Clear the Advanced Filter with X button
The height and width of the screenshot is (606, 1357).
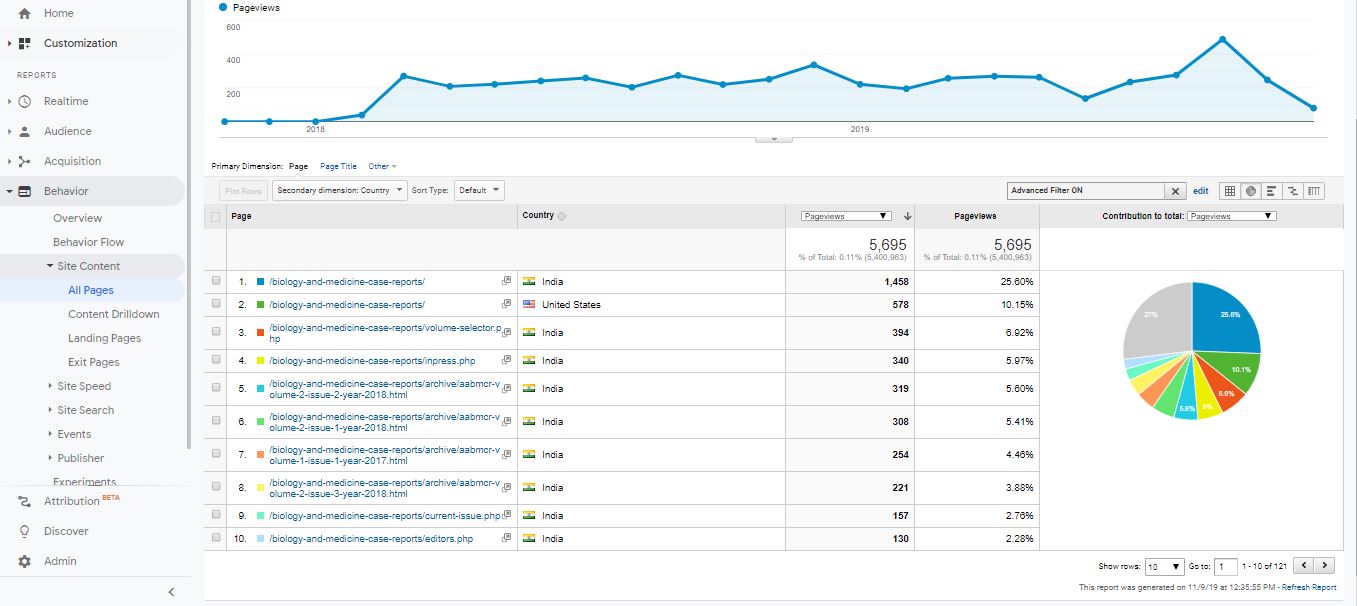(x=1176, y=191)
